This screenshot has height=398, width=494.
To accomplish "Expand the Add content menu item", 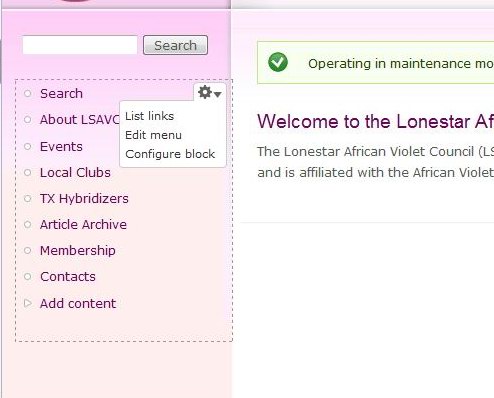I will [x=78, y=303].
